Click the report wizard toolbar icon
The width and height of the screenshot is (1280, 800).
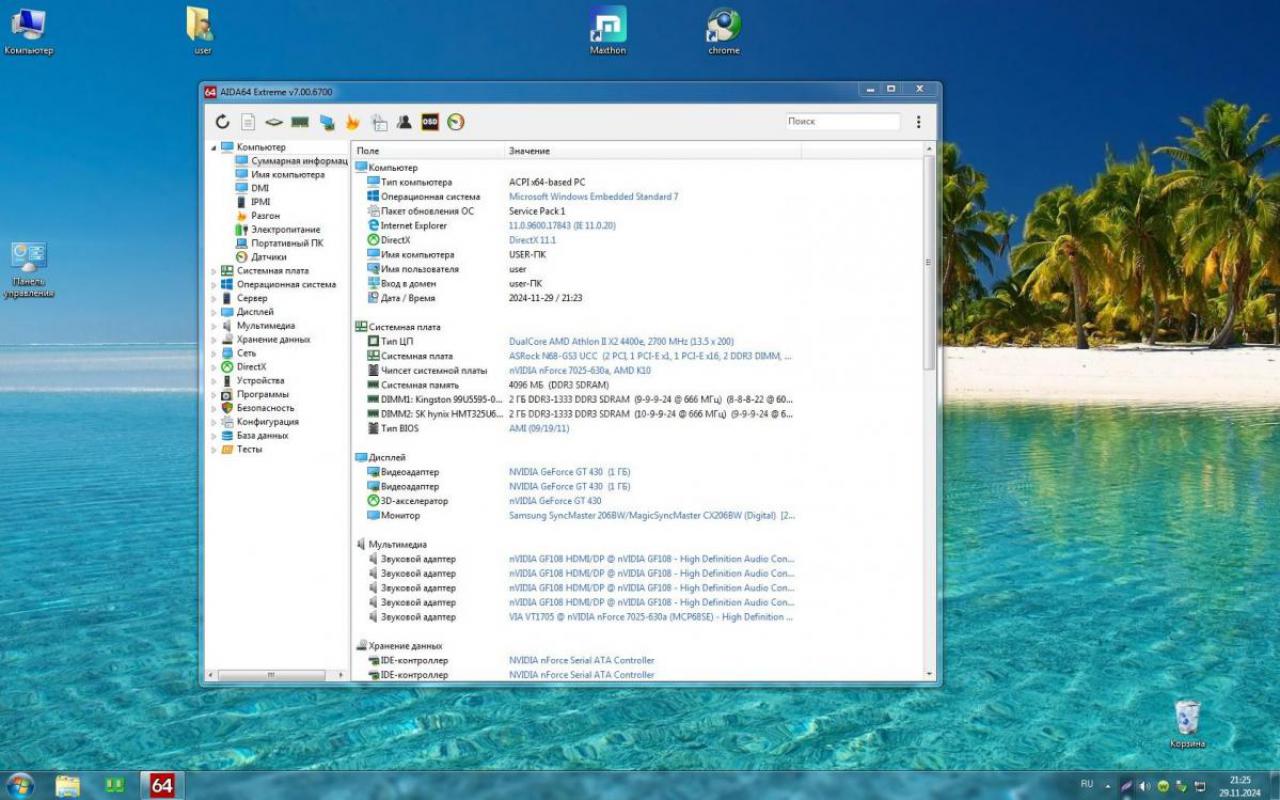pos(379,122)
